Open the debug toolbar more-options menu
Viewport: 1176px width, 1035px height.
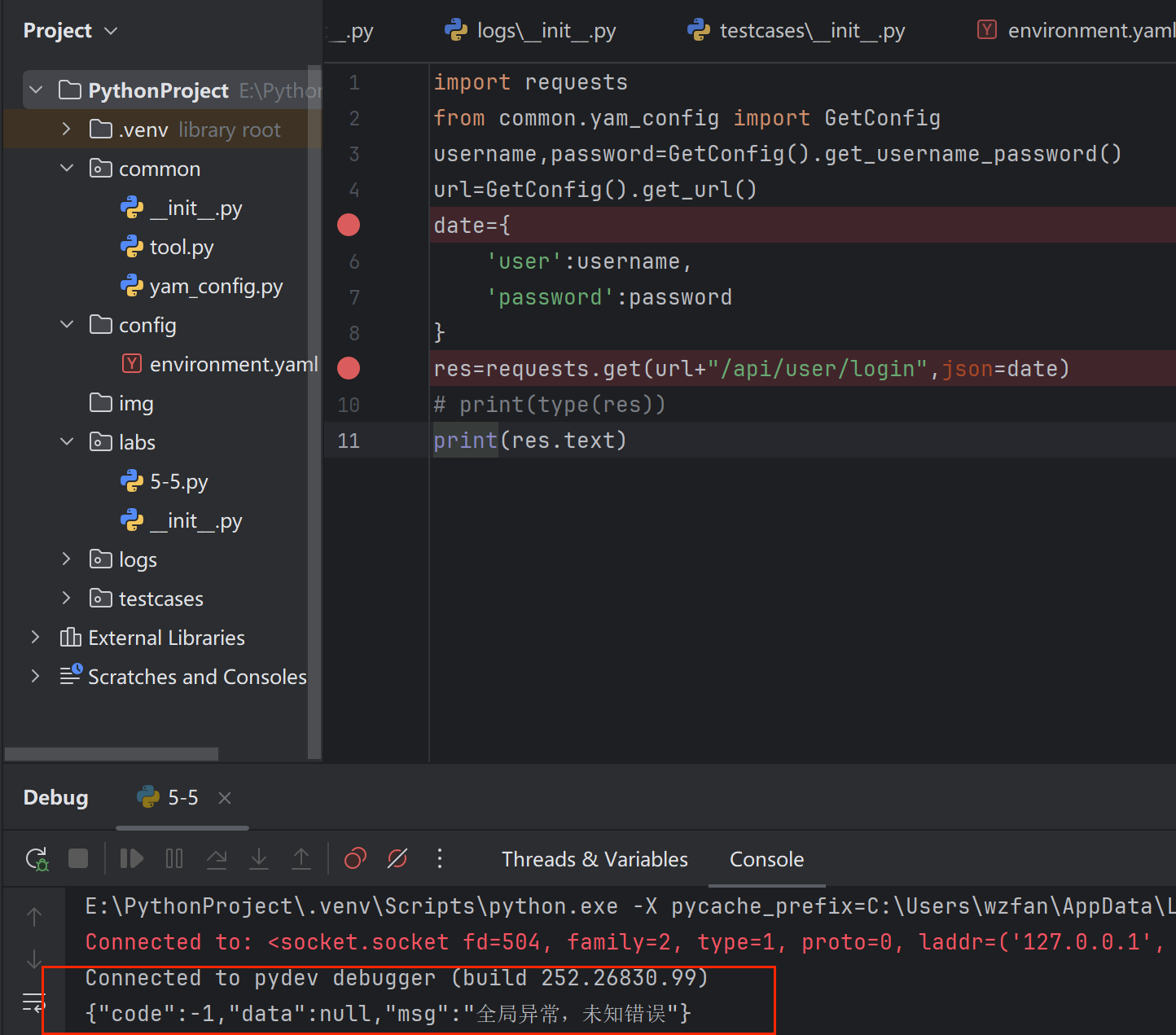click(x=440, y=859)
